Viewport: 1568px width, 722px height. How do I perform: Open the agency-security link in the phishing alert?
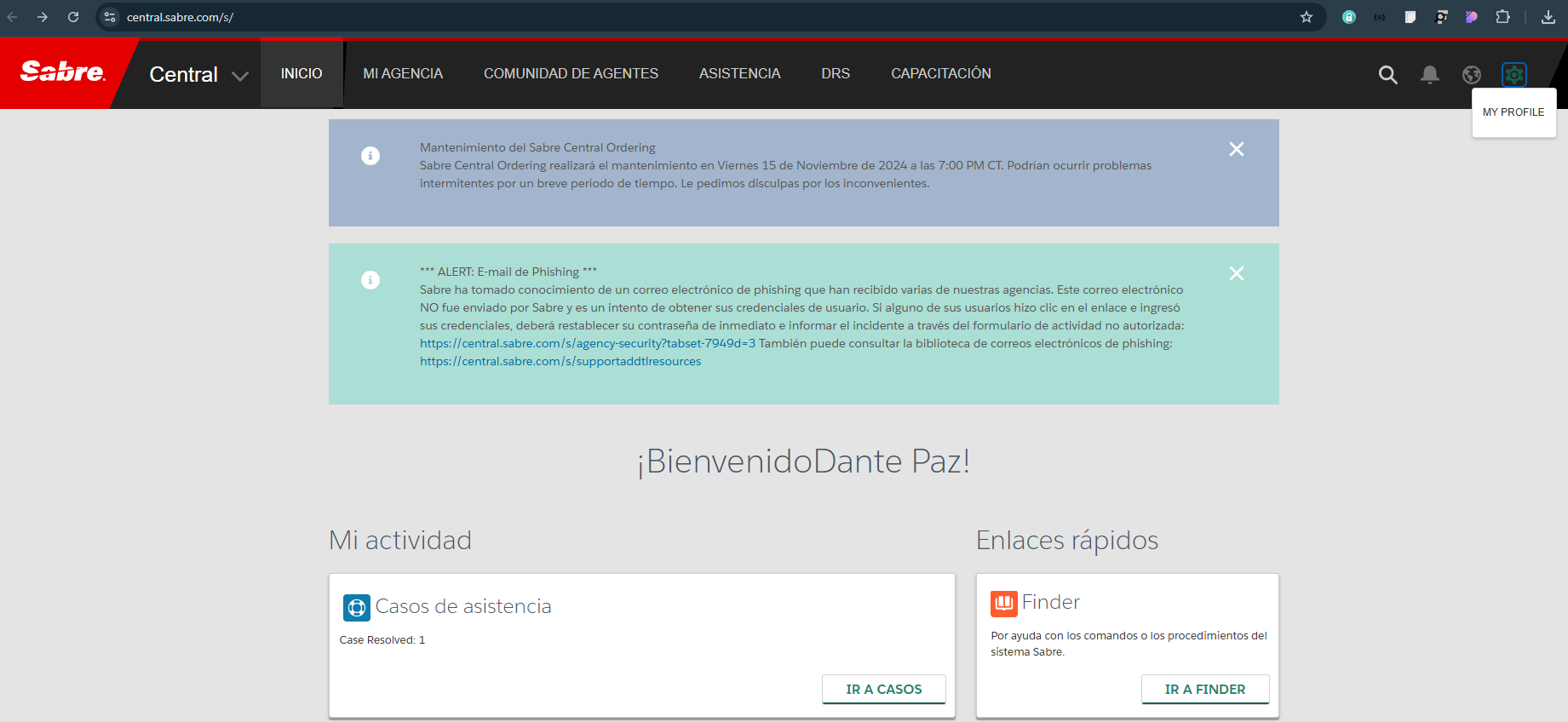pos(587,344)
